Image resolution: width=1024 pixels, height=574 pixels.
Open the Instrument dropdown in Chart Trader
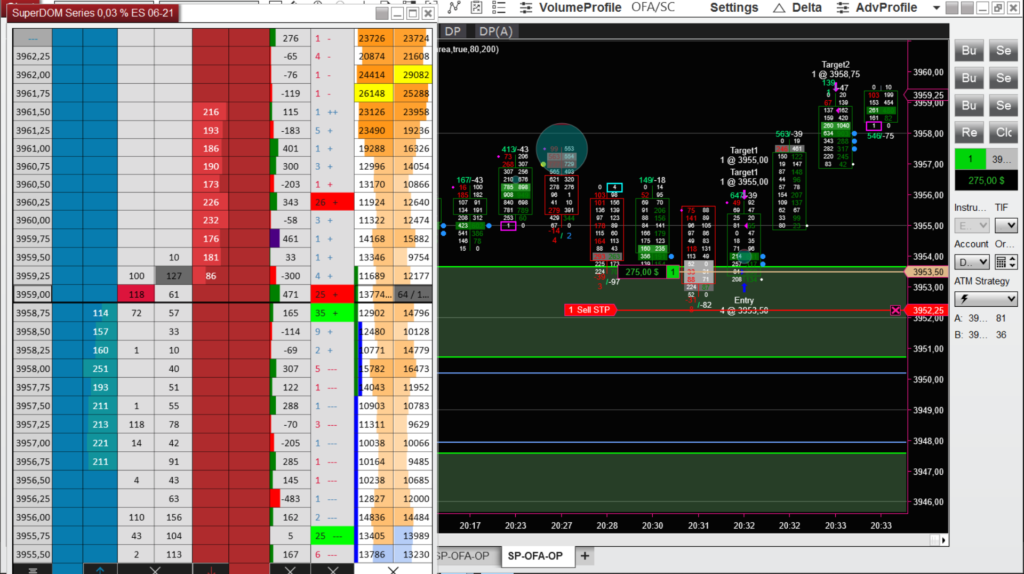[972, 225]
